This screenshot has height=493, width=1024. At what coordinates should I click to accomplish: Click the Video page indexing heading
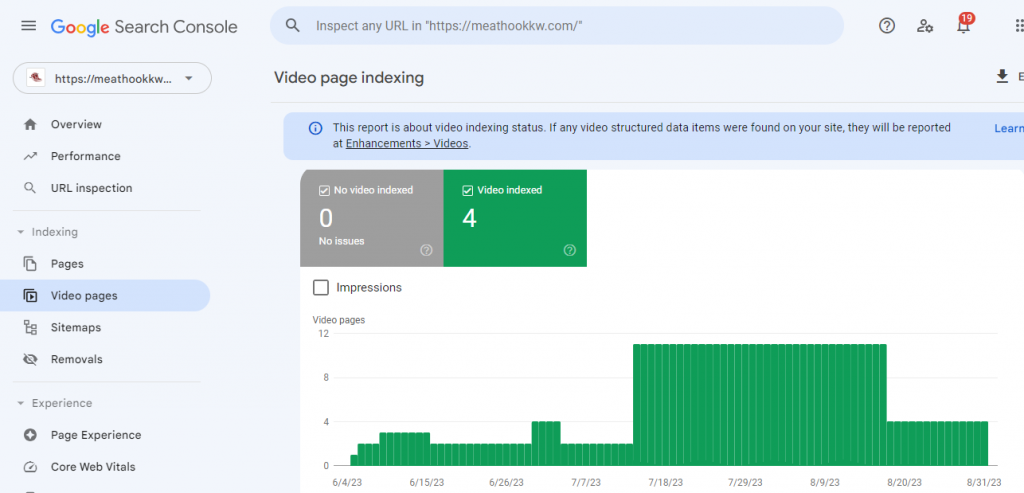[349, 78]
